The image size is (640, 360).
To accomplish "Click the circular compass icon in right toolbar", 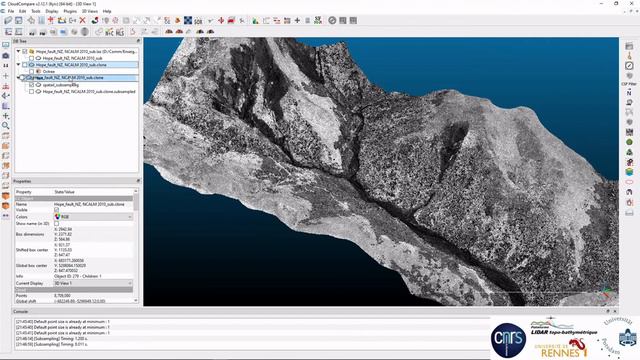I will [629, 66].
